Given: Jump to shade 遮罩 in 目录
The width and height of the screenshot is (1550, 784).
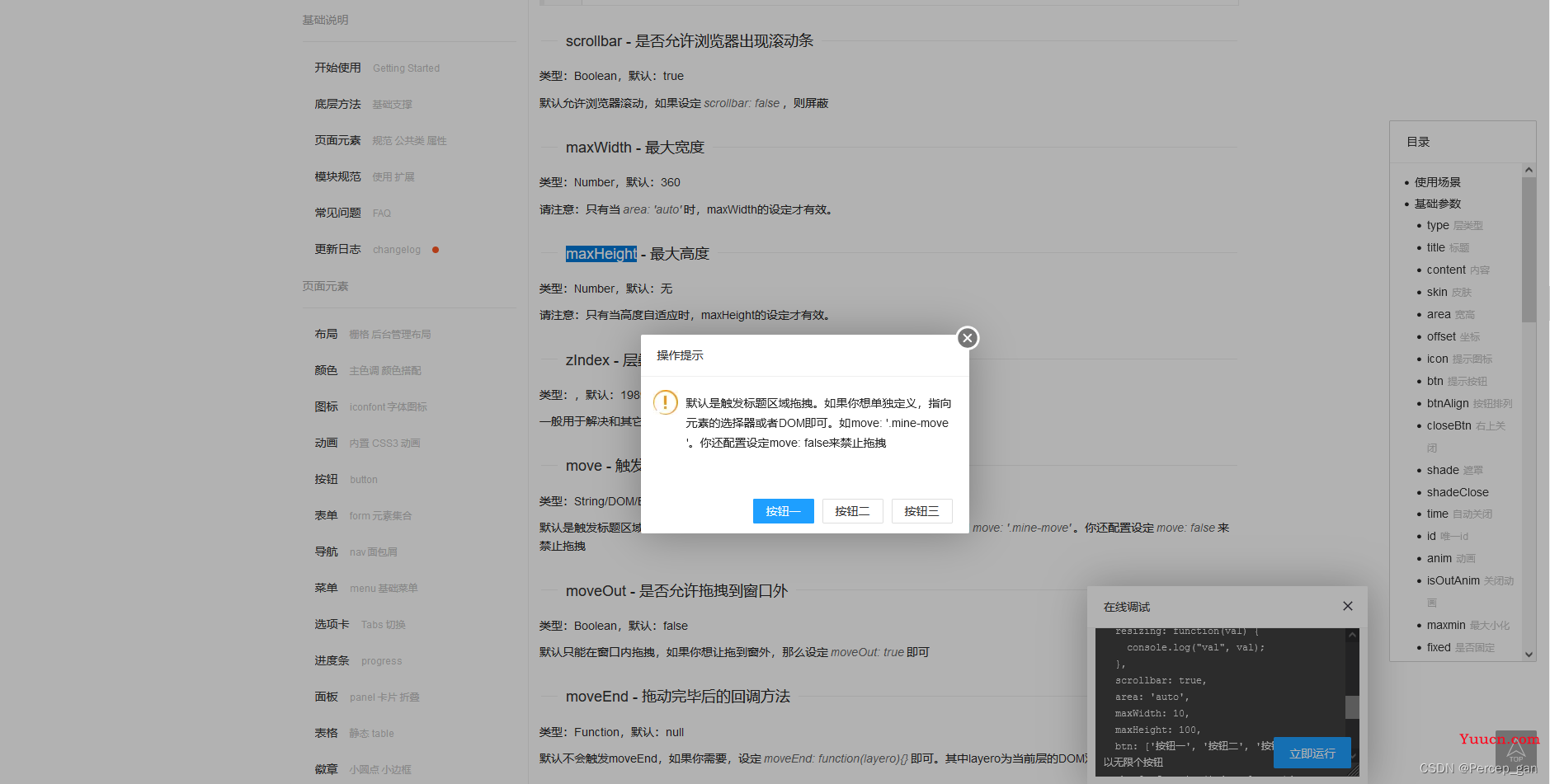Looking at the screenshot, I should [x=1454, y=470].
